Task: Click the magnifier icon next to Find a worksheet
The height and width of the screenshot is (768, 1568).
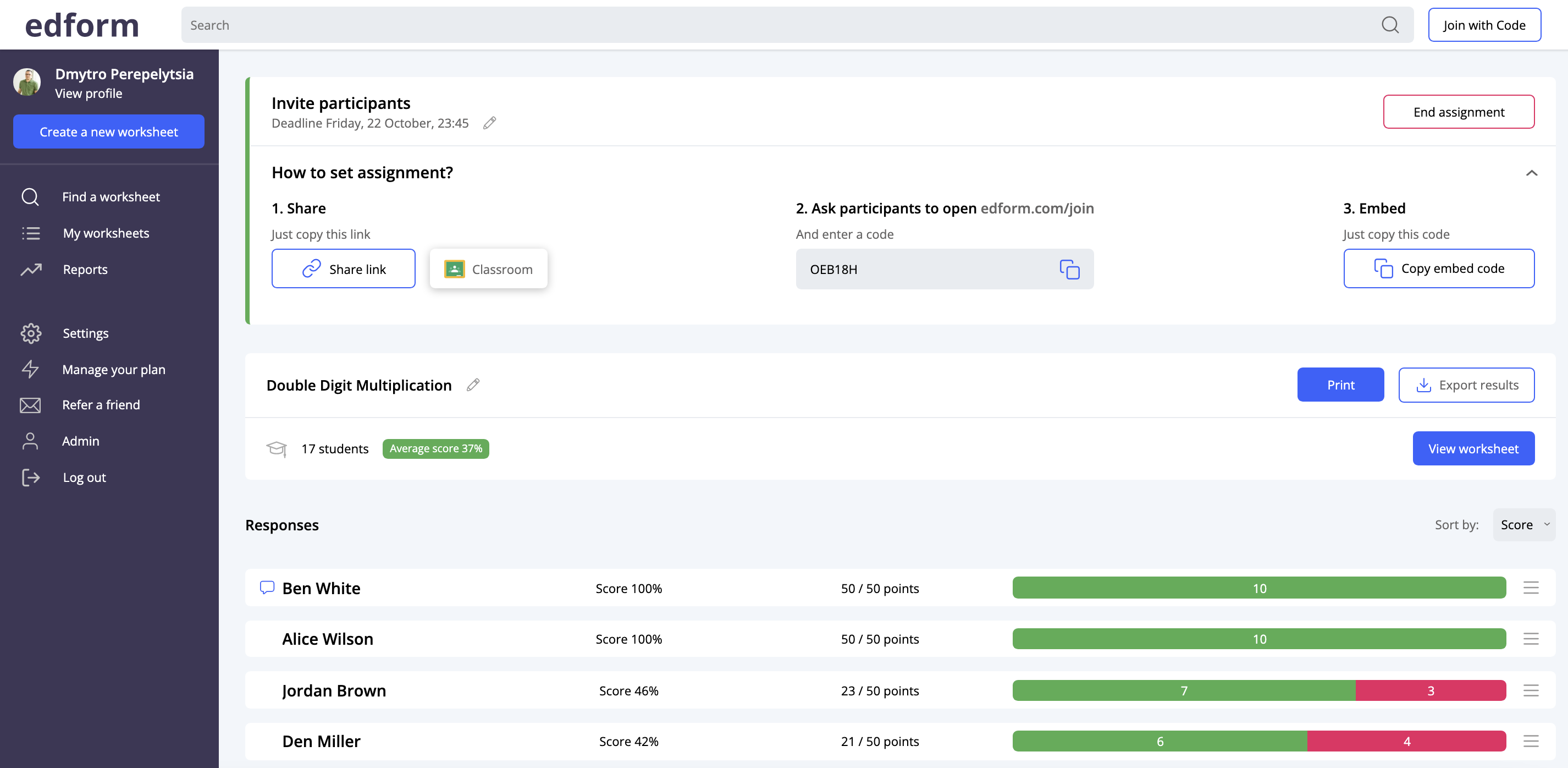Action: point(30,197)
